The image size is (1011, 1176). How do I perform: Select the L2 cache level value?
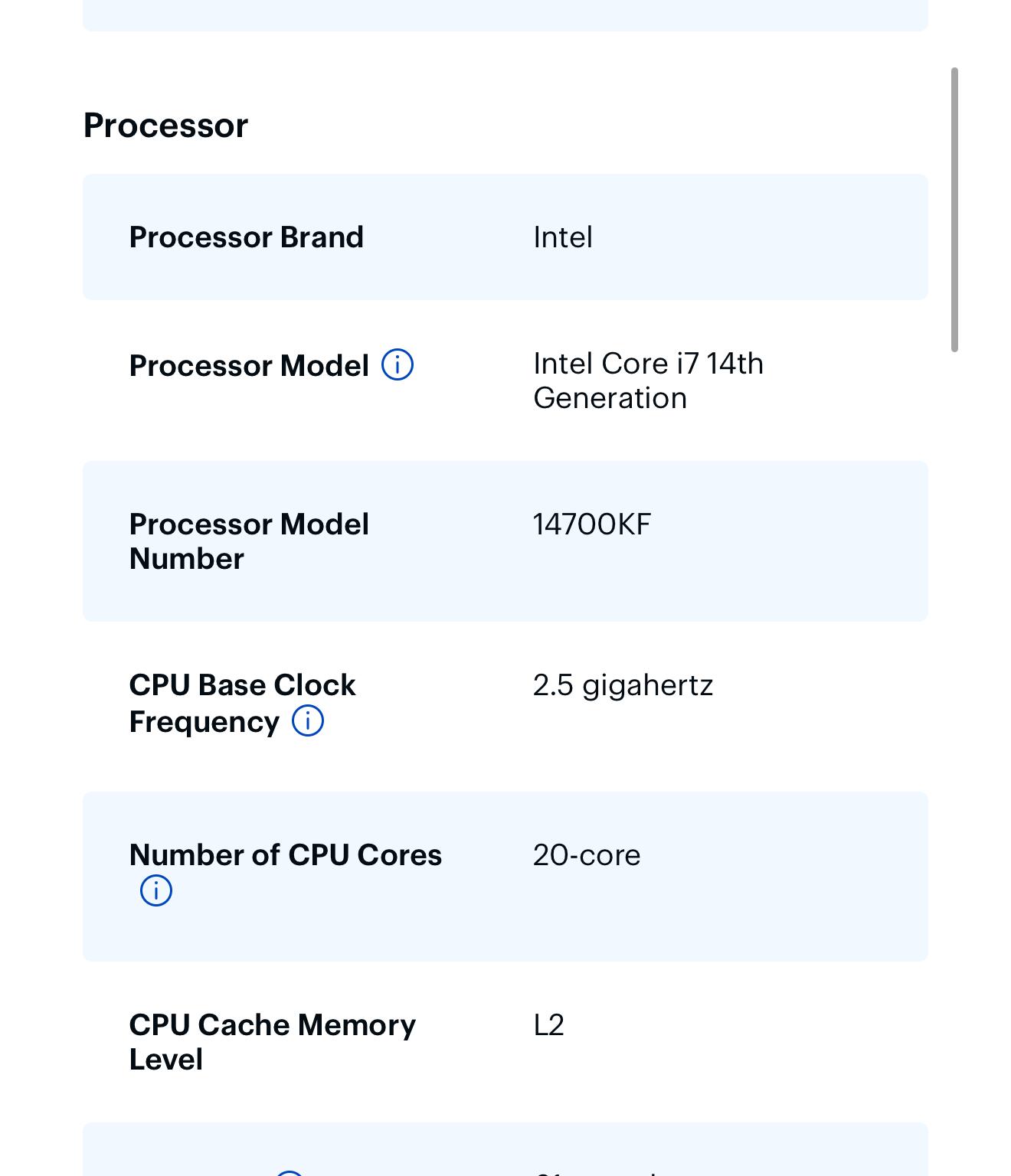click(548, 1025)
